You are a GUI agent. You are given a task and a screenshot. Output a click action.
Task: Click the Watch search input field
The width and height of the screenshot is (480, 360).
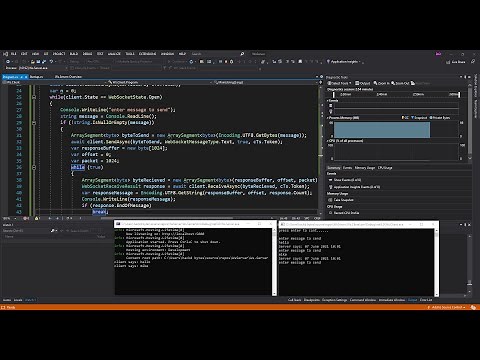(x=27, y=231)
